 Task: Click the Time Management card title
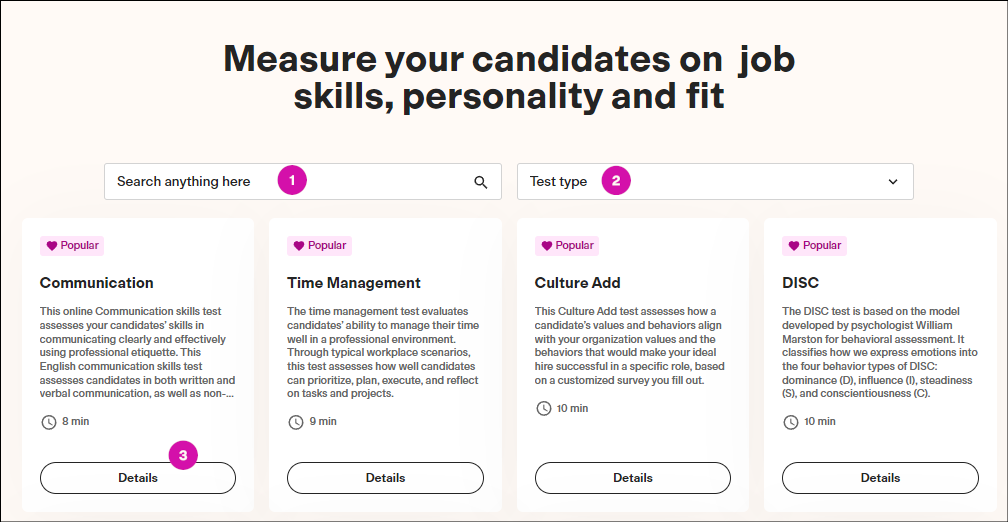click(354, 283)
